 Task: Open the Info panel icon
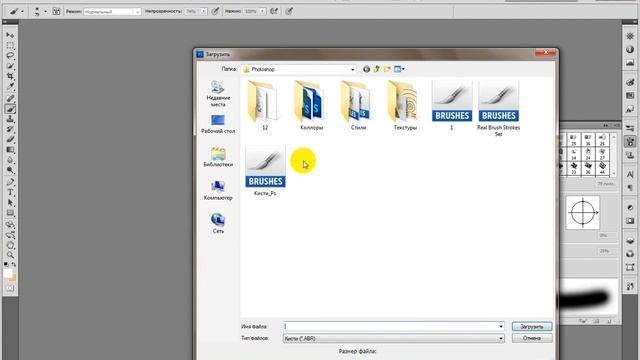tap(630, 50)
